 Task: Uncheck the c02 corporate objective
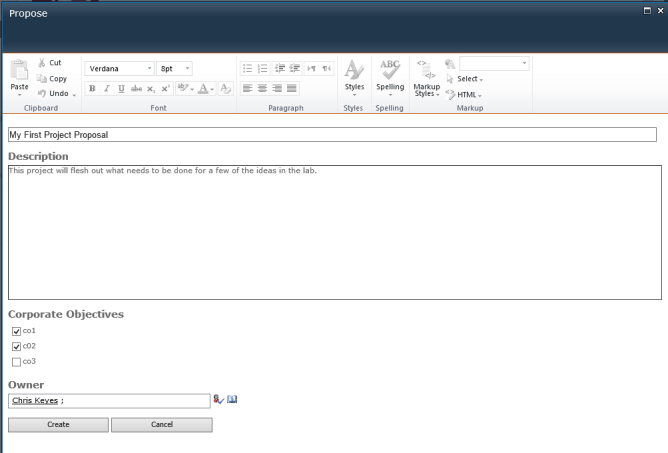[x=16, y=346]
